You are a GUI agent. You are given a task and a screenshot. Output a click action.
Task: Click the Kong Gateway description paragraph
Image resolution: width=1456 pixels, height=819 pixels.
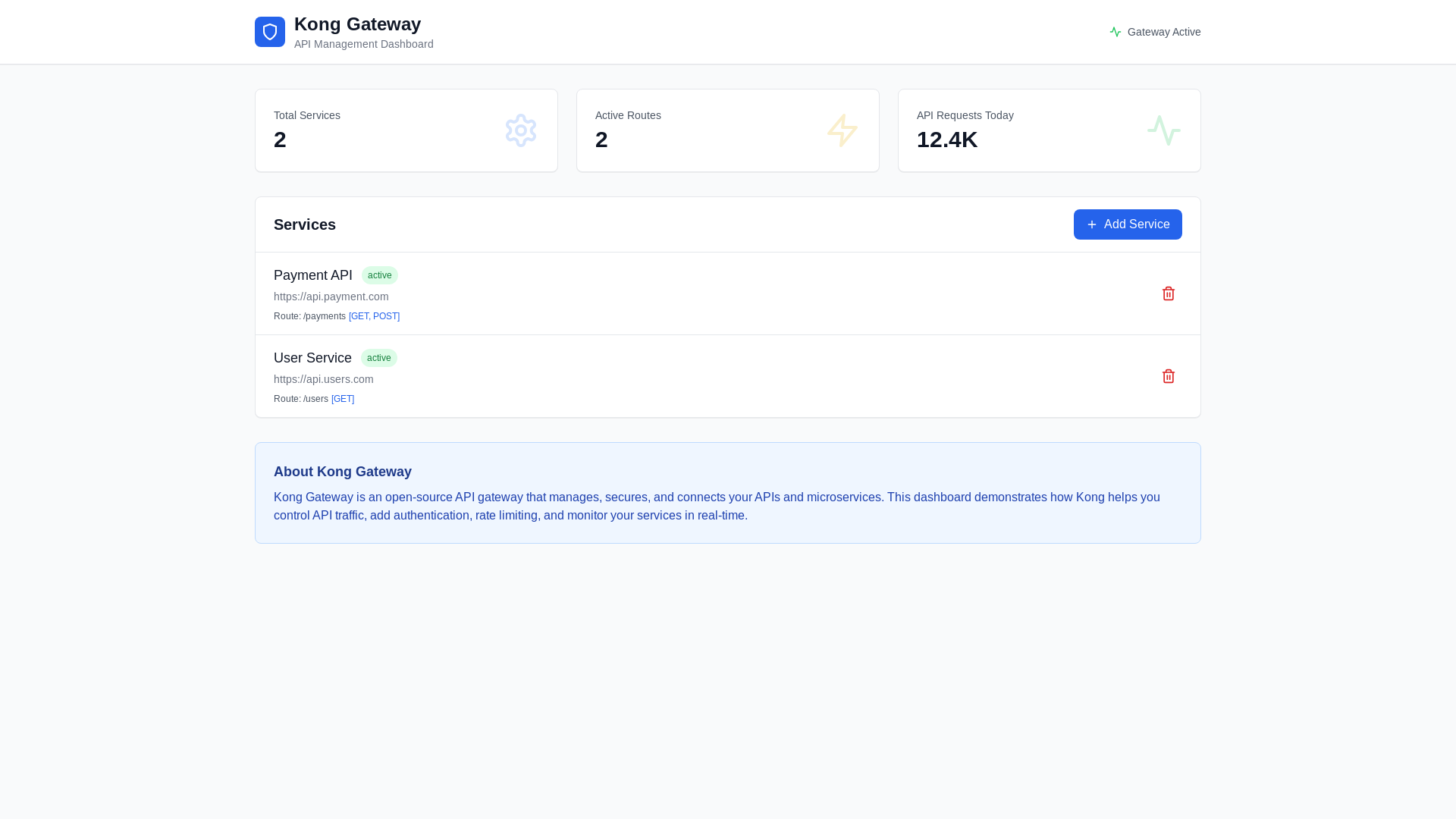[x=717, y=507]
